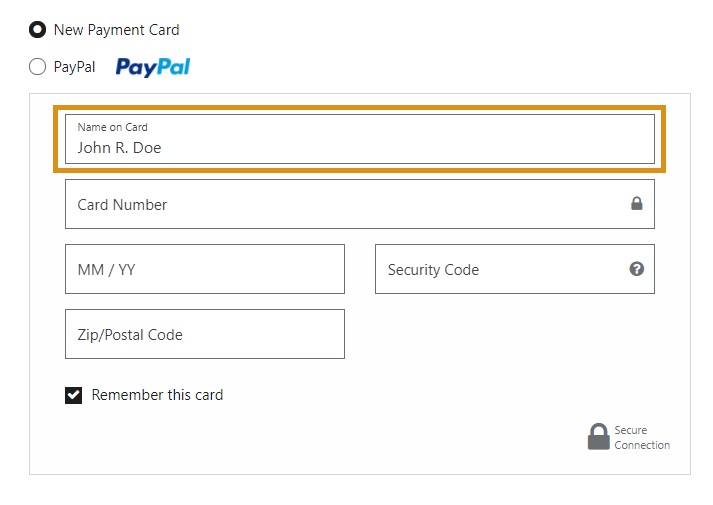Choose the PayPal radio button
Viewport: 713px width, 505px height.
[x=38, y=67]
